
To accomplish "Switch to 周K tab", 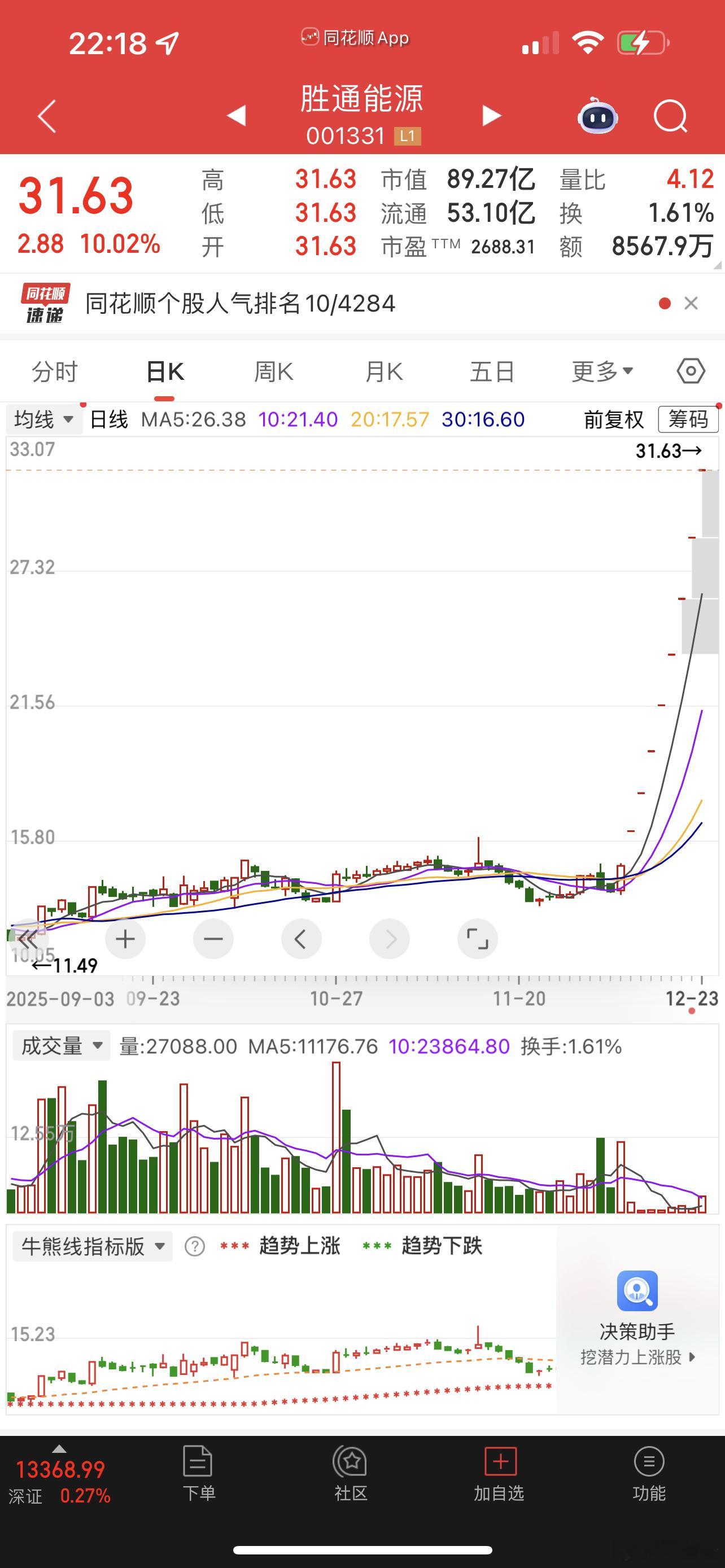I will coord(273,371).
